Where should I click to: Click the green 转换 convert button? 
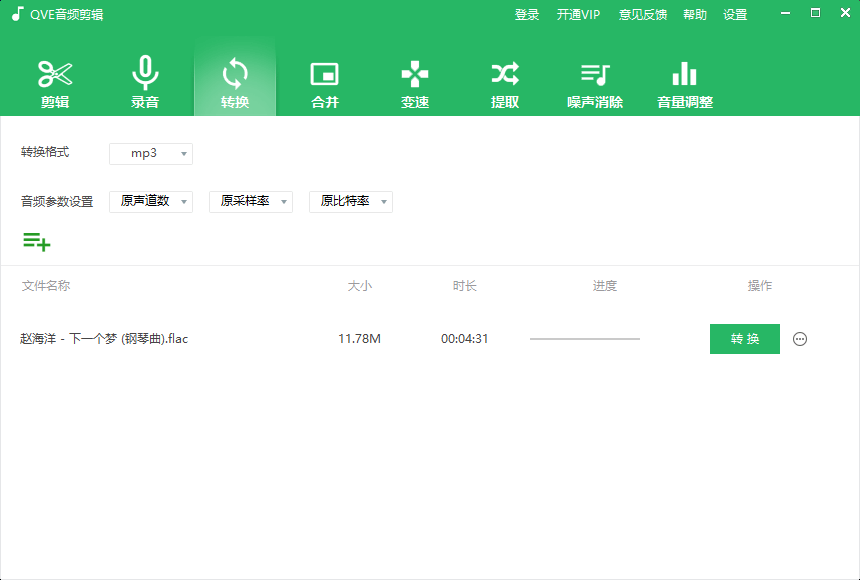pyautogui.click(x=744, y=339)
